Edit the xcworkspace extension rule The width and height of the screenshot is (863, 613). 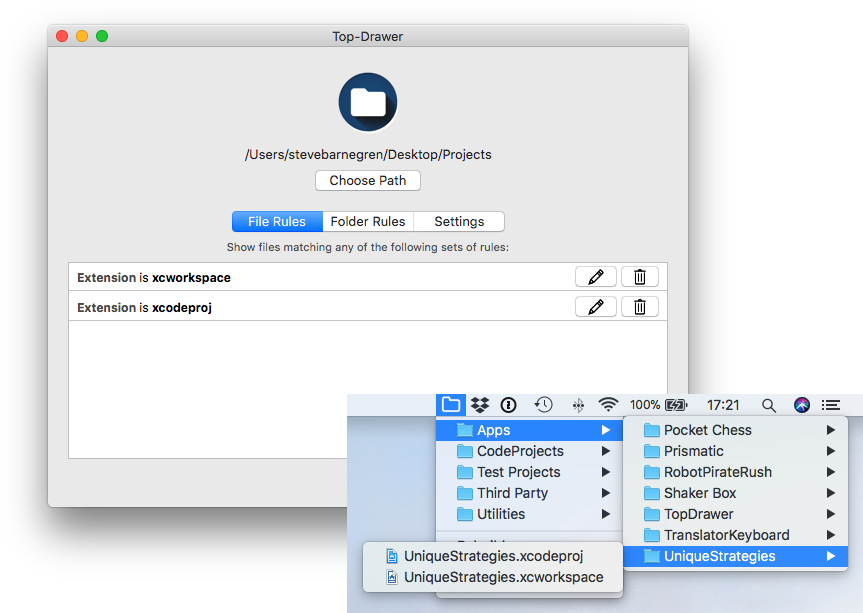(x=595, y=276)
